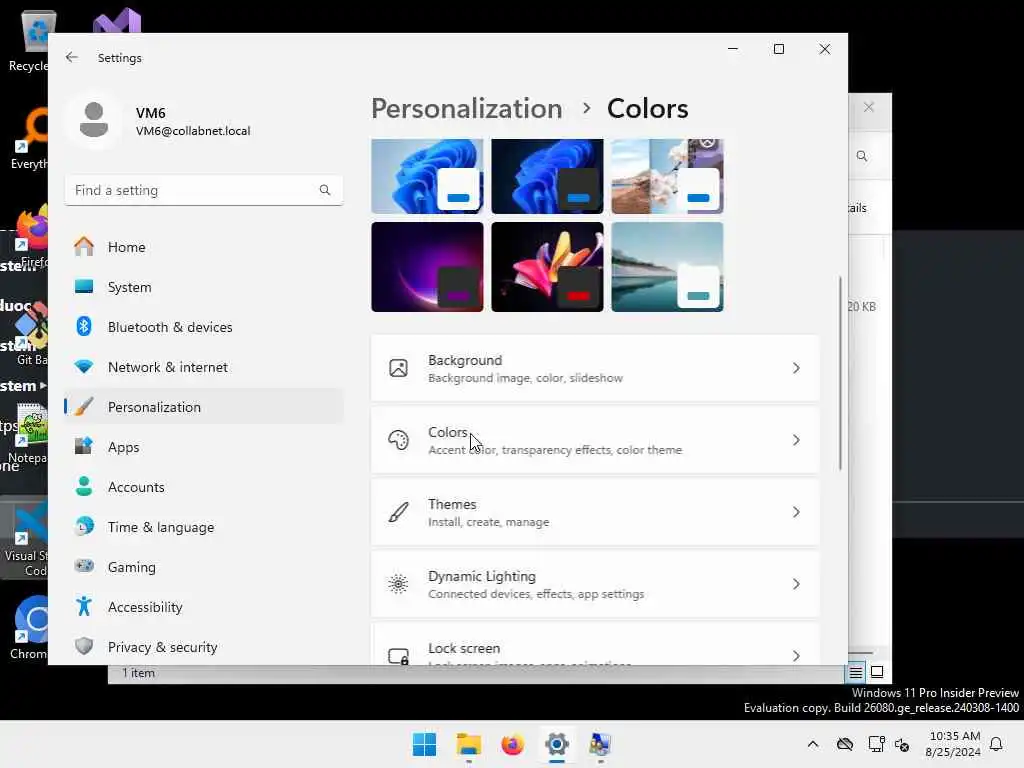This screenshot has width=1024, height=768.
Task: Launch Firefox from the taskbar
Action: tap(513, 744)
